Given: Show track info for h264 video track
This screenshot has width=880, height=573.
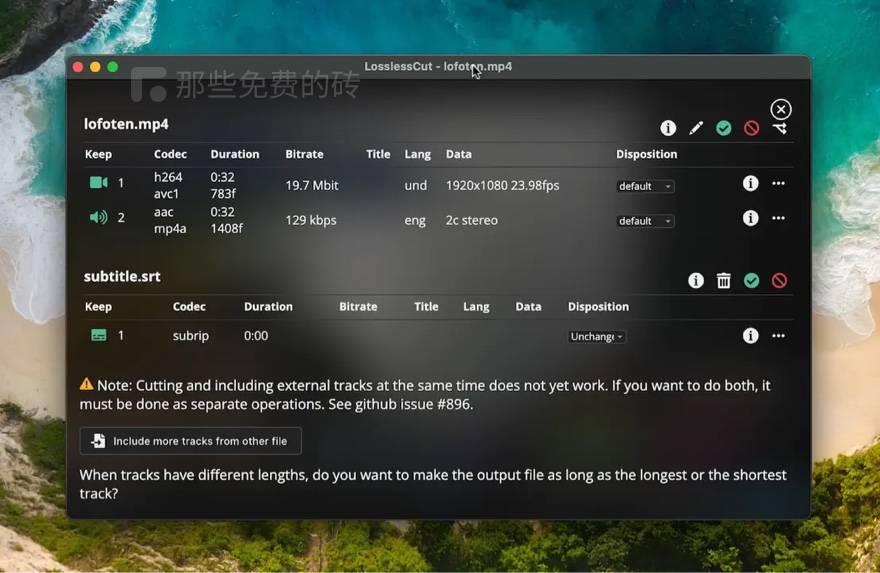Looking at the screenshot, I should pos(750,183).
